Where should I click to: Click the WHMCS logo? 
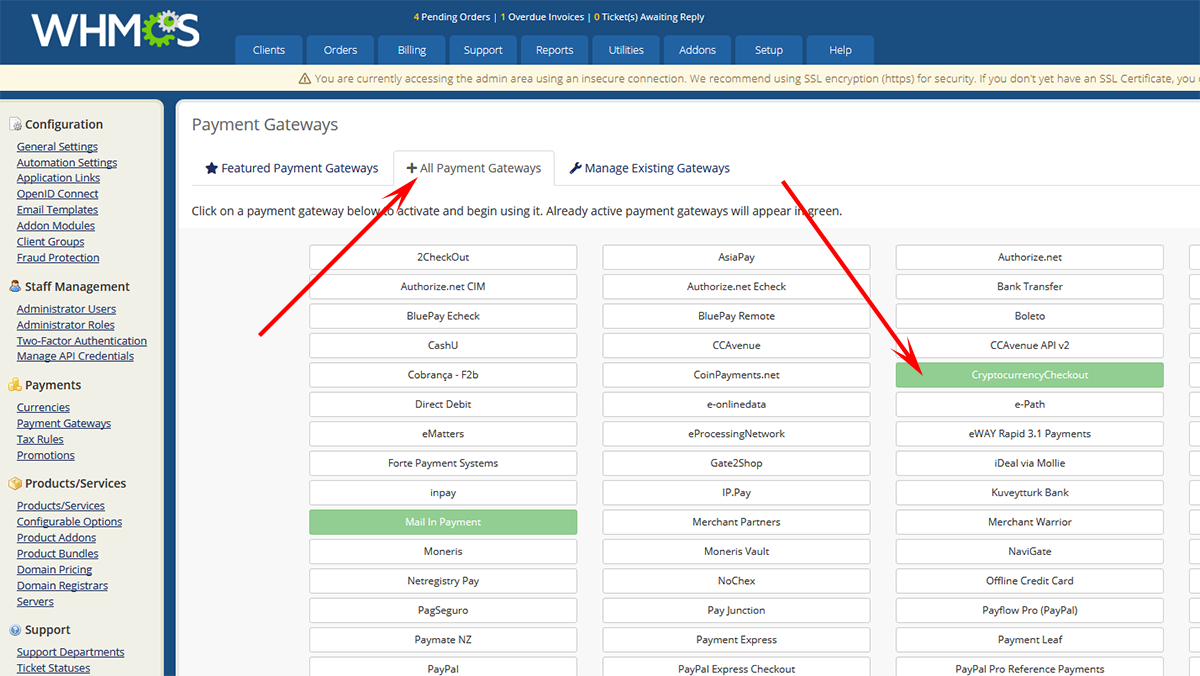(x=116, y=30)
